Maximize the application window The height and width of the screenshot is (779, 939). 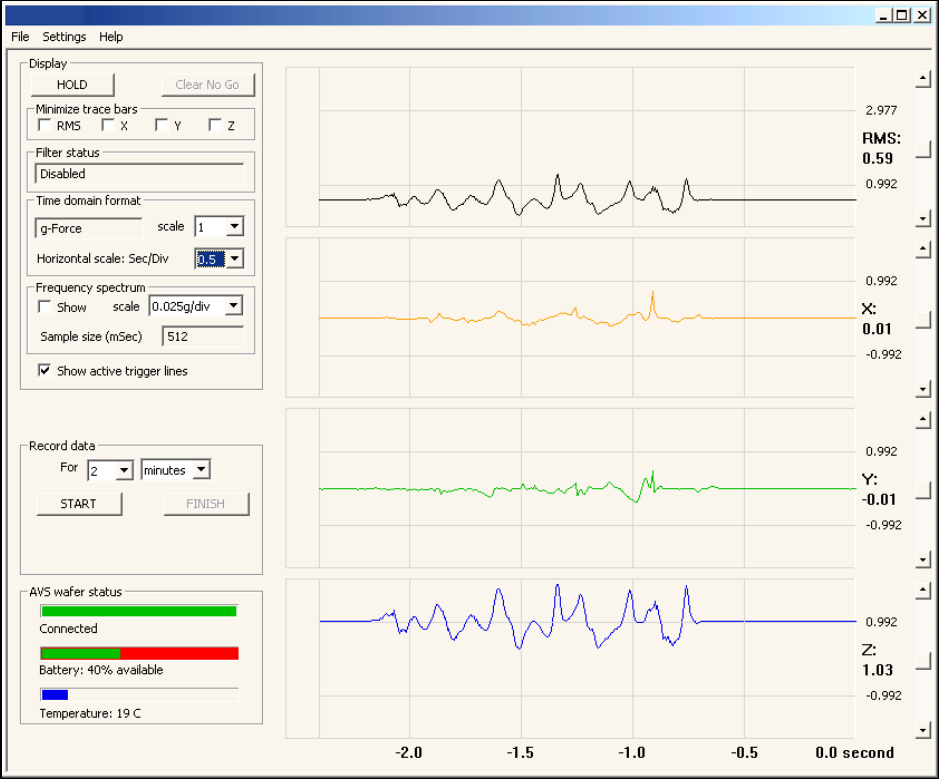[902, 15]
